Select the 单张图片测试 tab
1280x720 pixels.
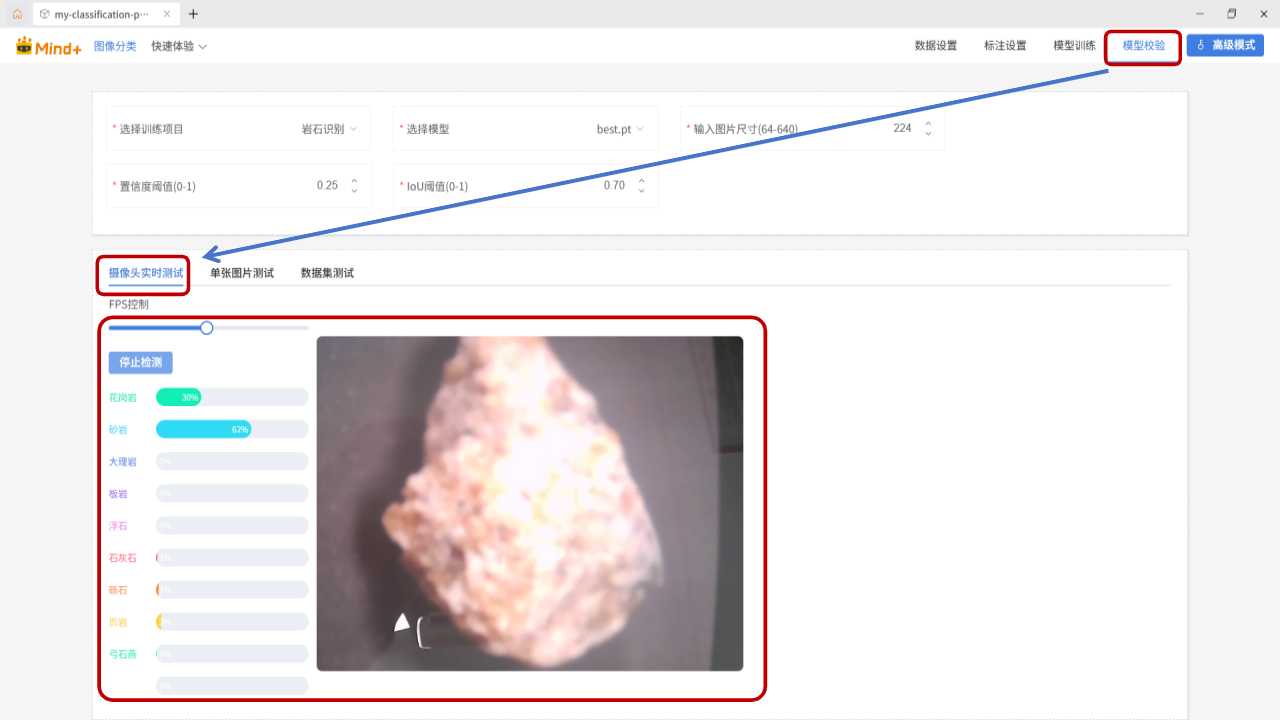click(242, 273)
